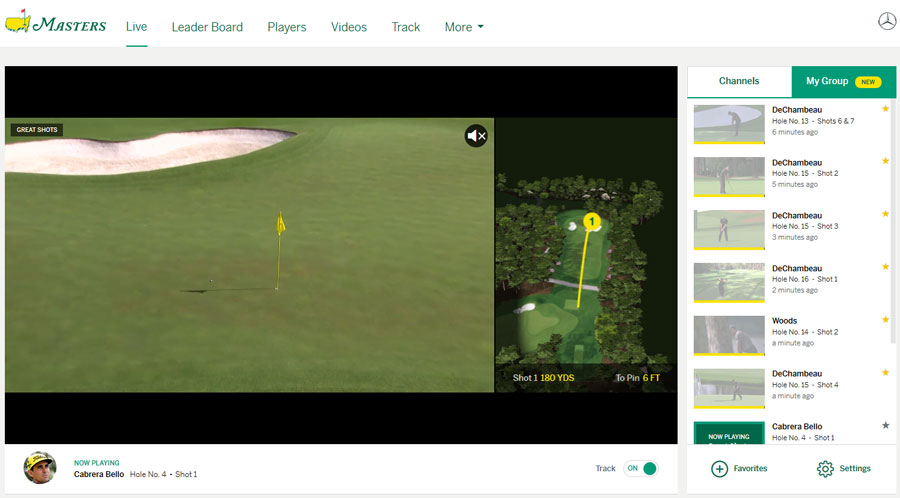Turn off the Track switch
Image resolution: width=900 pixels, height=498 pixels.
[x=641, y=469]
